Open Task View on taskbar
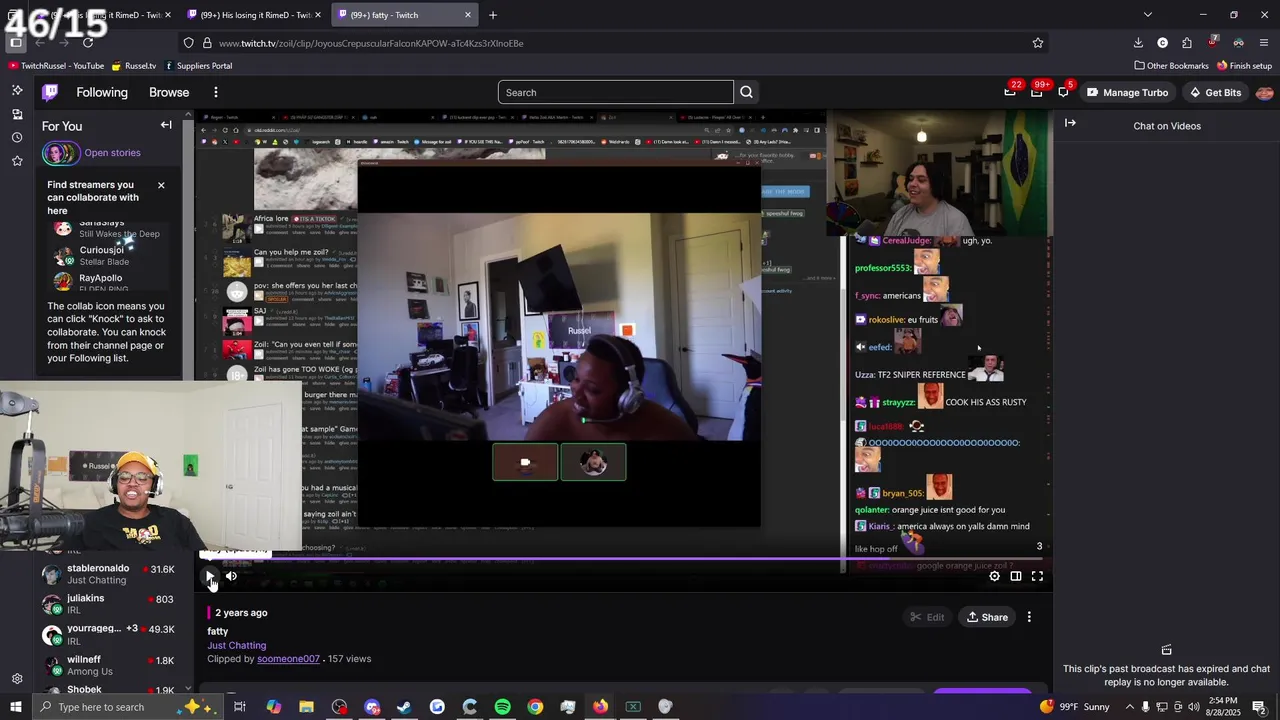The width and height of the screenshot is (1280, 720). [240, 707]
